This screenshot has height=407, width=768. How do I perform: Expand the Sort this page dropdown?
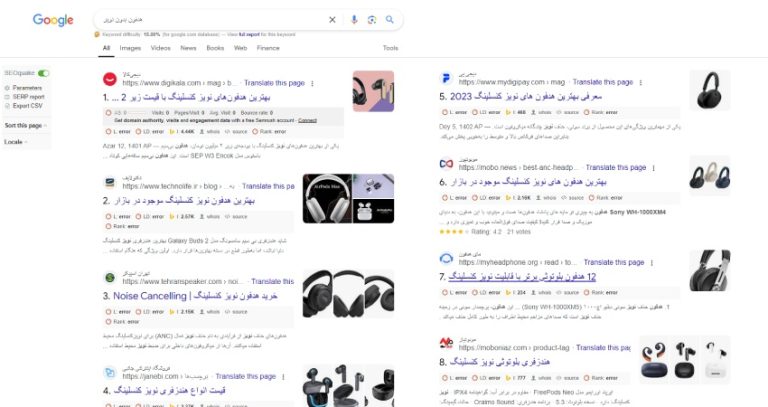(25, 125)
